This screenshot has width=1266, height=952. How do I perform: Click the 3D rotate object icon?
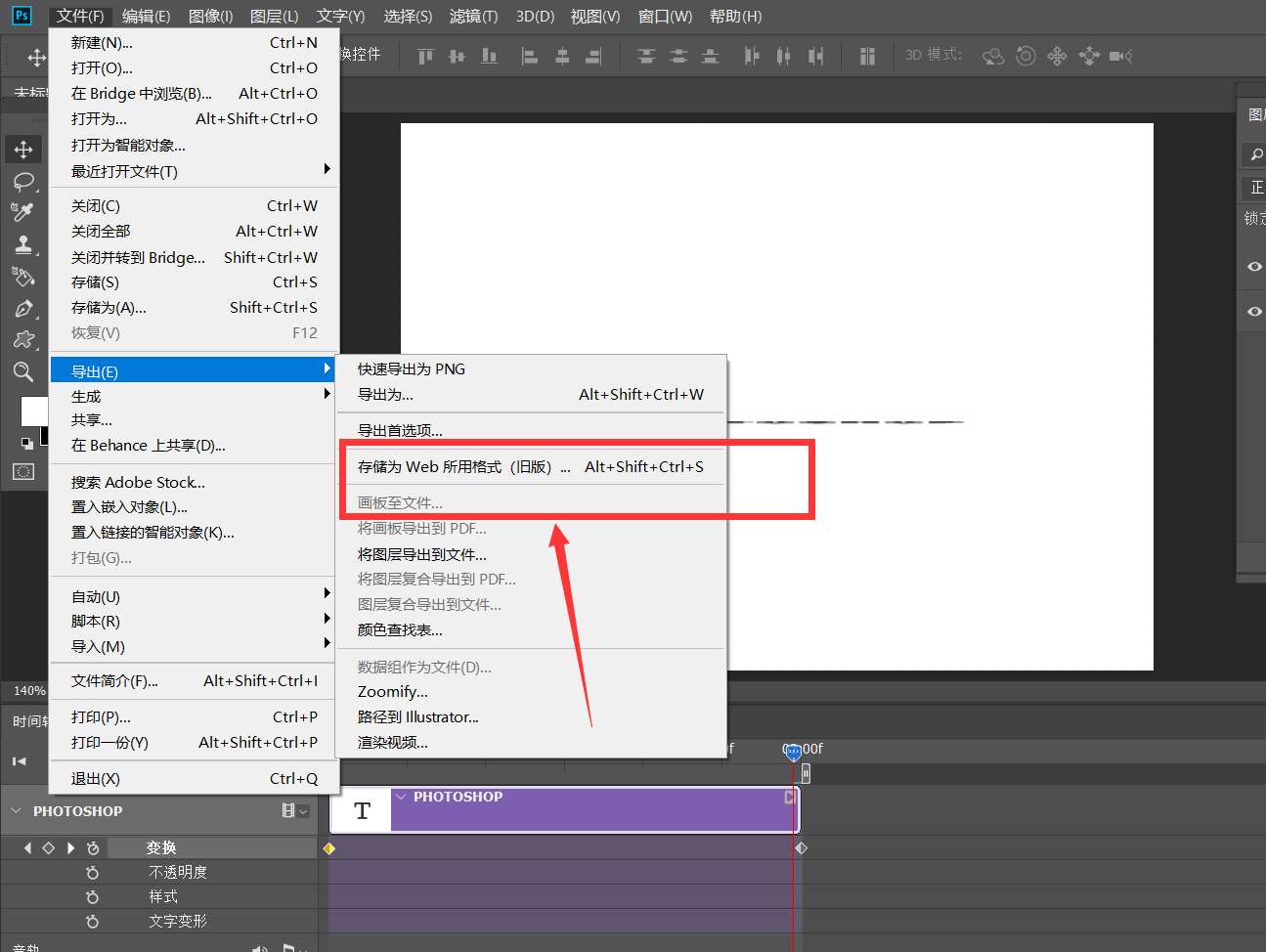pos(993,56)
